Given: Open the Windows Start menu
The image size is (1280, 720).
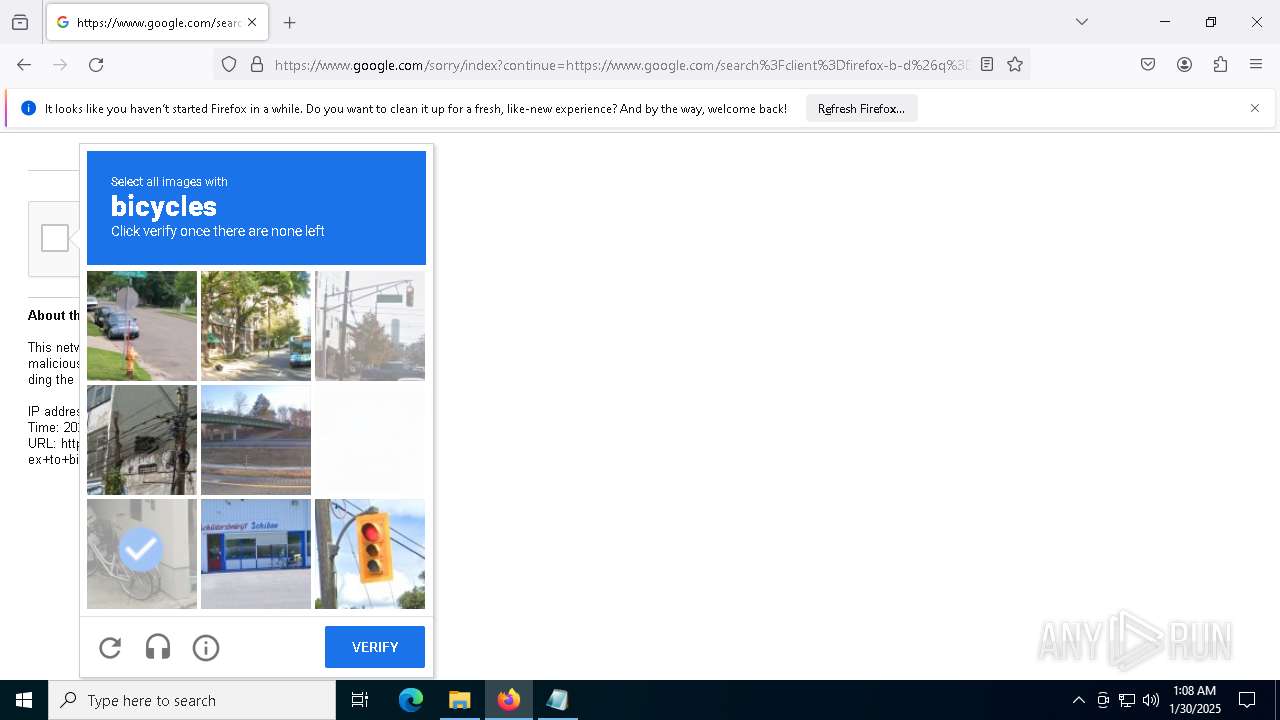Looking at the screenshot, I should [x=24, y=700].
